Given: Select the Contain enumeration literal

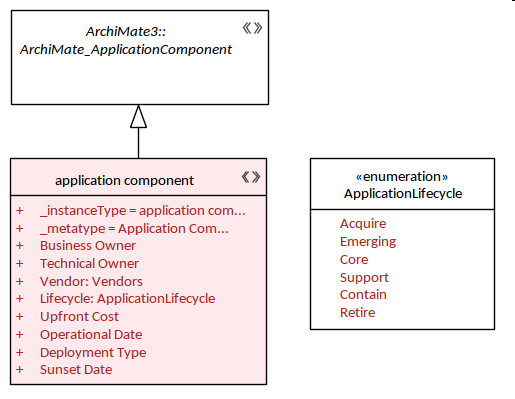Looking at the screenshot, I should click(x=363, y=295).
